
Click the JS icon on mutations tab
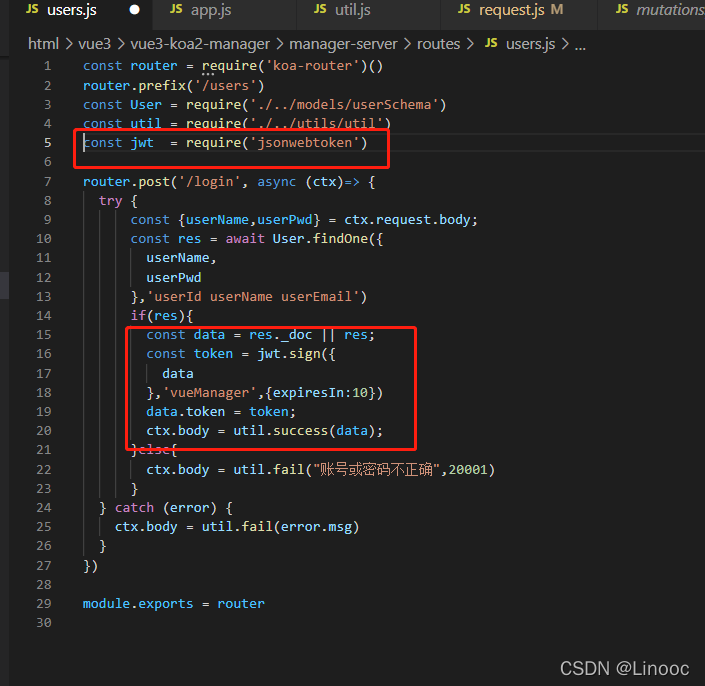pos(622,9)
